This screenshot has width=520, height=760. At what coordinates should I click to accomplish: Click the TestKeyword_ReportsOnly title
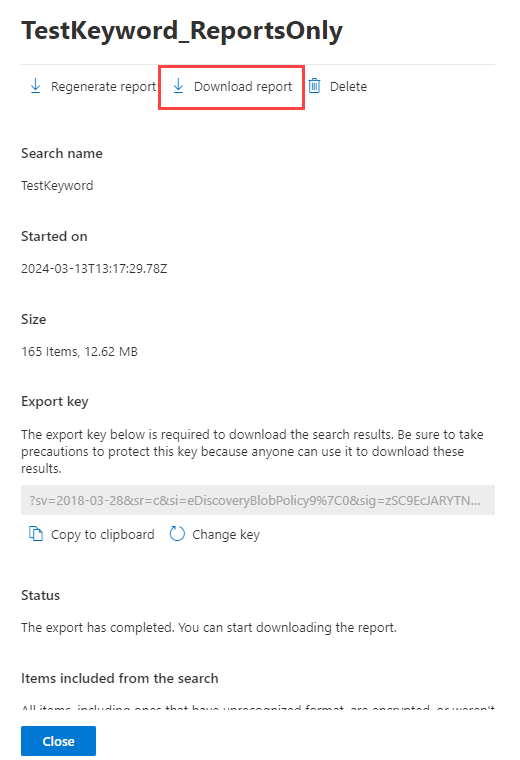click(182, 31)
